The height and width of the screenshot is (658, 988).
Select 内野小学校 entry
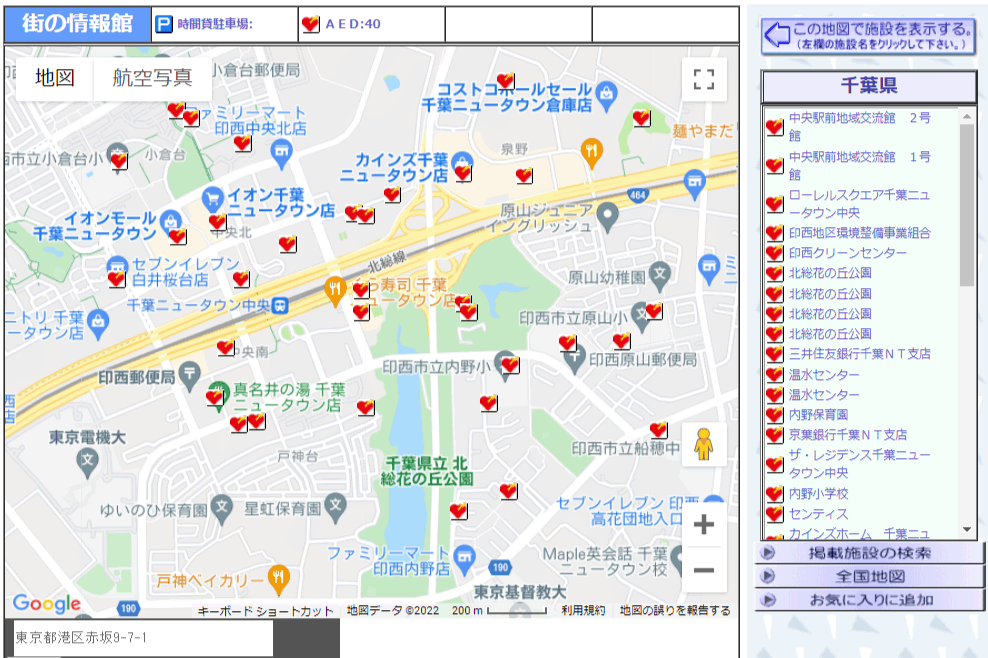click(819, 494)
